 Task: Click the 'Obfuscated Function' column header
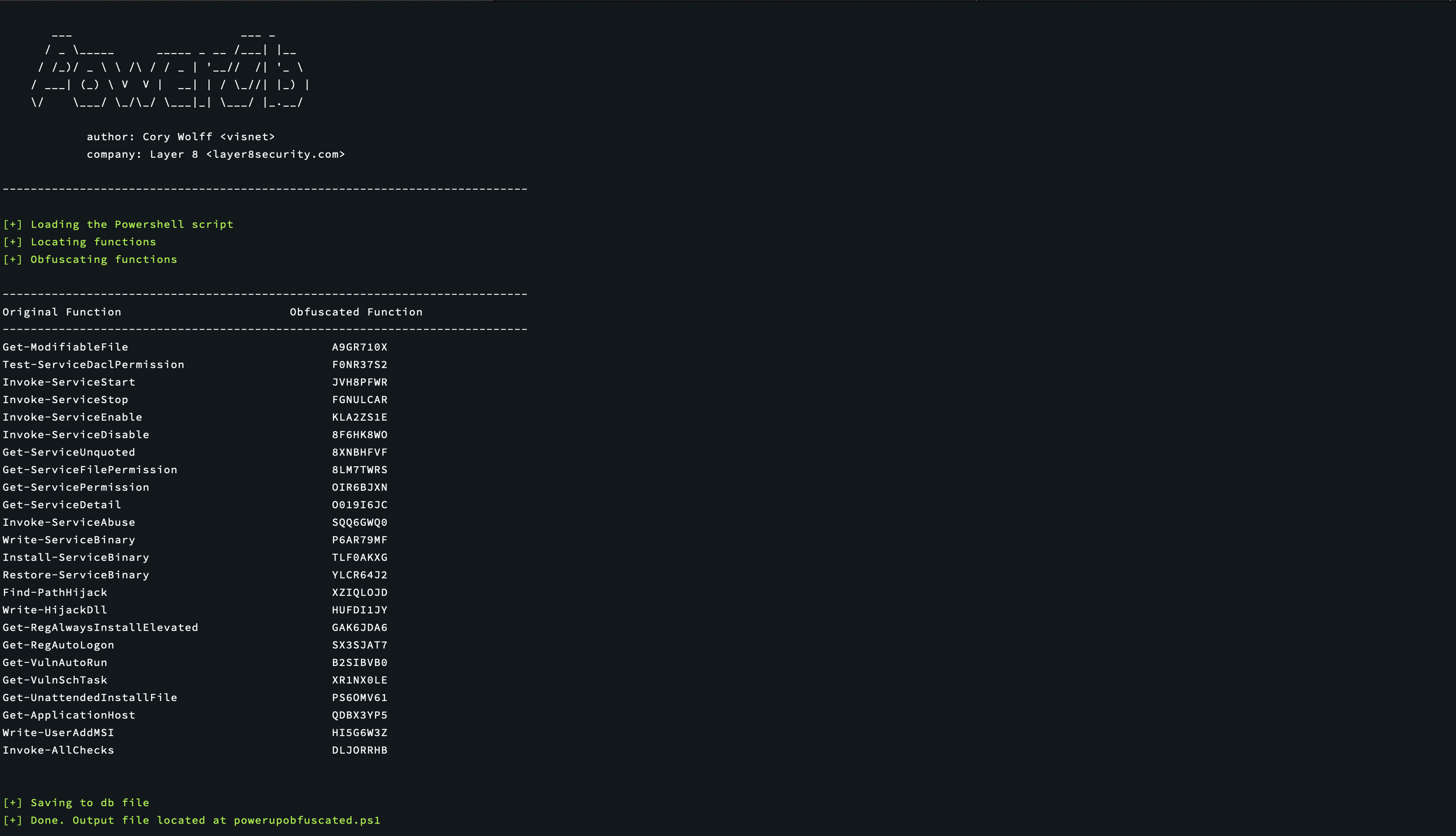click(x=356, y=312)
